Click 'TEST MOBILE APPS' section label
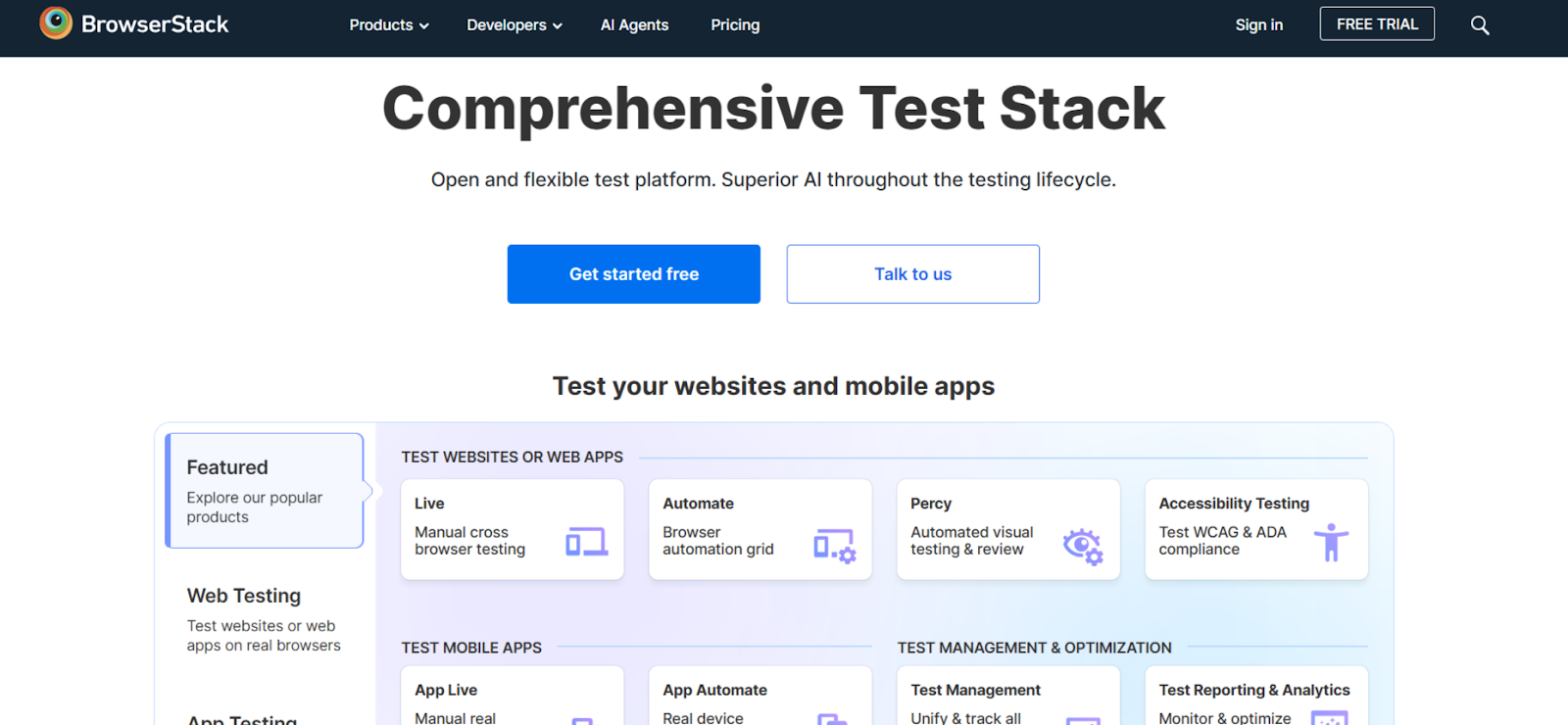 [x=471, y=648]
